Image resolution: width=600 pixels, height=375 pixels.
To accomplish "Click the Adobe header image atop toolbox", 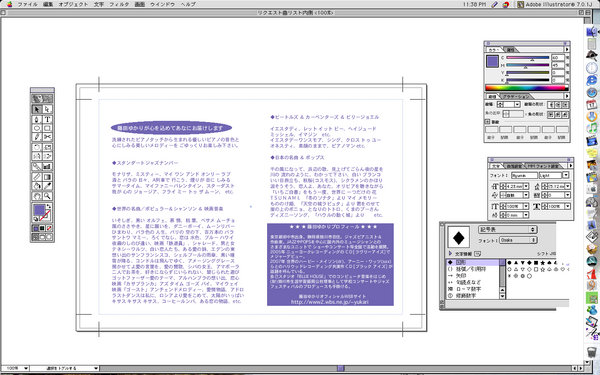I will (42, 99).
